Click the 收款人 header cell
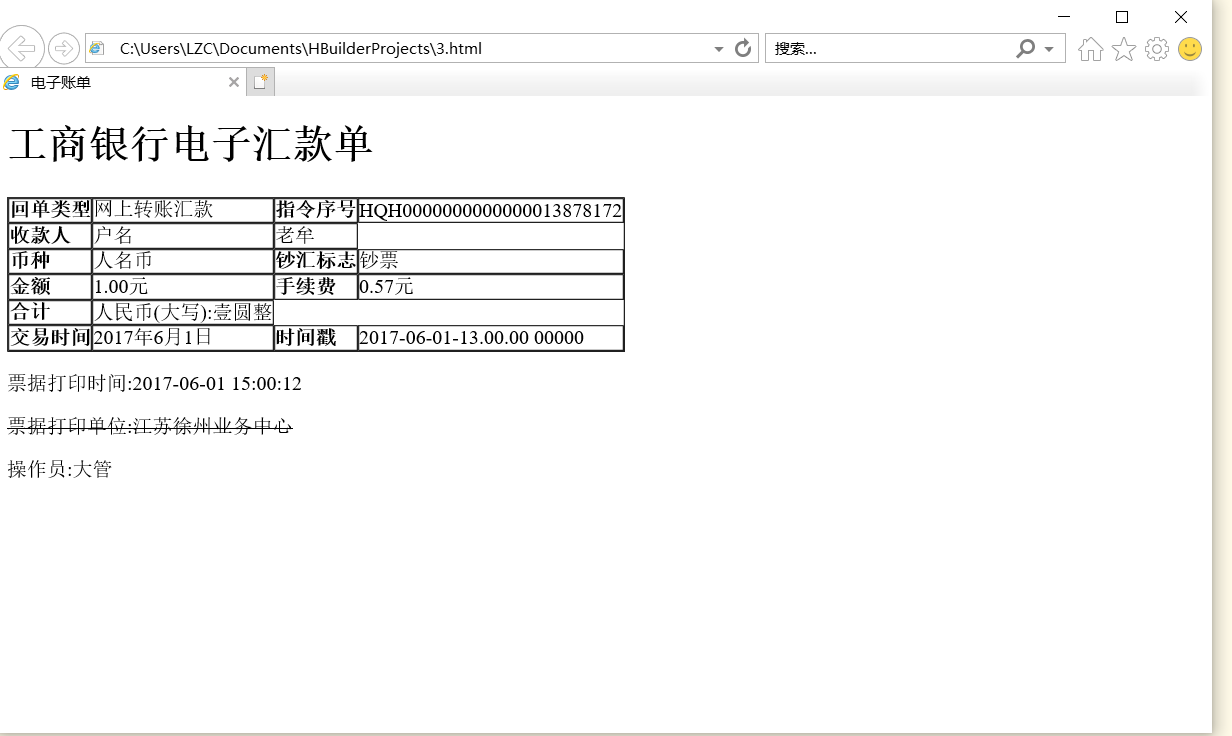Screen dimensions: 1232x736 coord(50,236)
